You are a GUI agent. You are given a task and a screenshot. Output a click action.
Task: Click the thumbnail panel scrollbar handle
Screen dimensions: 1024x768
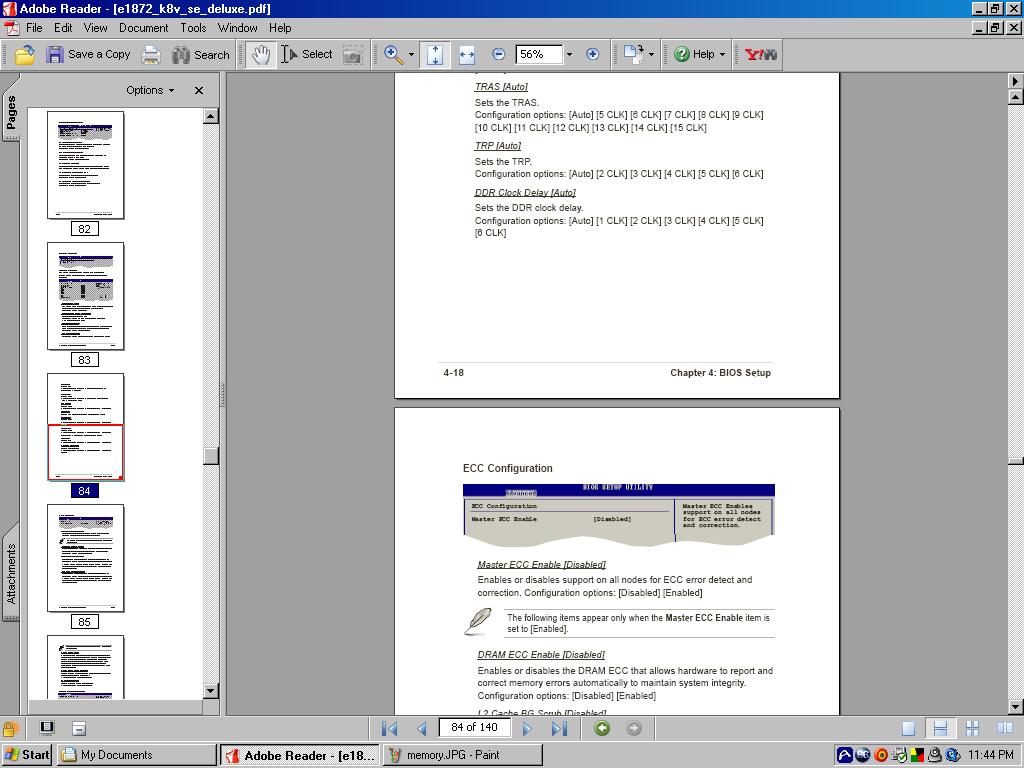[210, 455]
